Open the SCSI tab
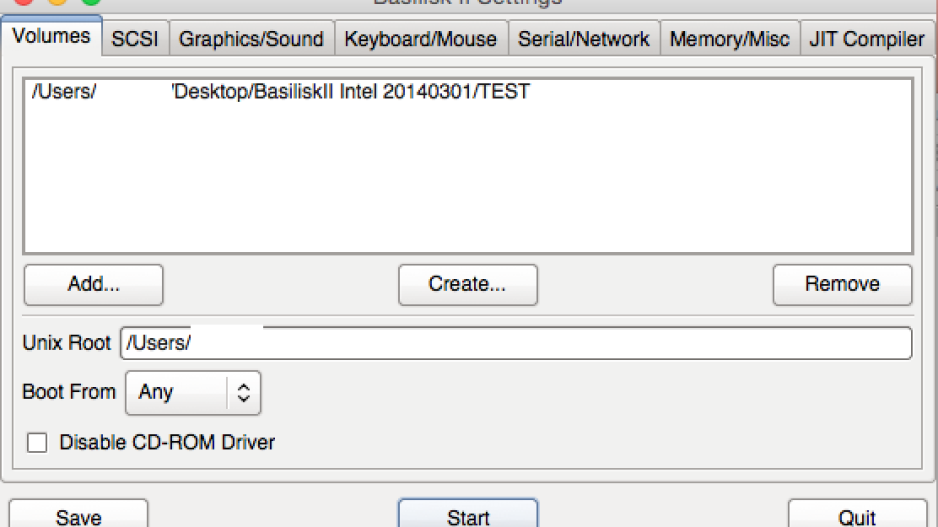 point(135,39)
